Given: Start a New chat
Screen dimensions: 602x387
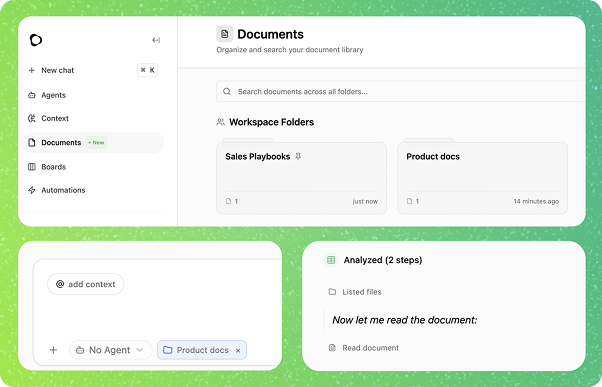Looking at the screenshot, I should (x=58, y=70).
